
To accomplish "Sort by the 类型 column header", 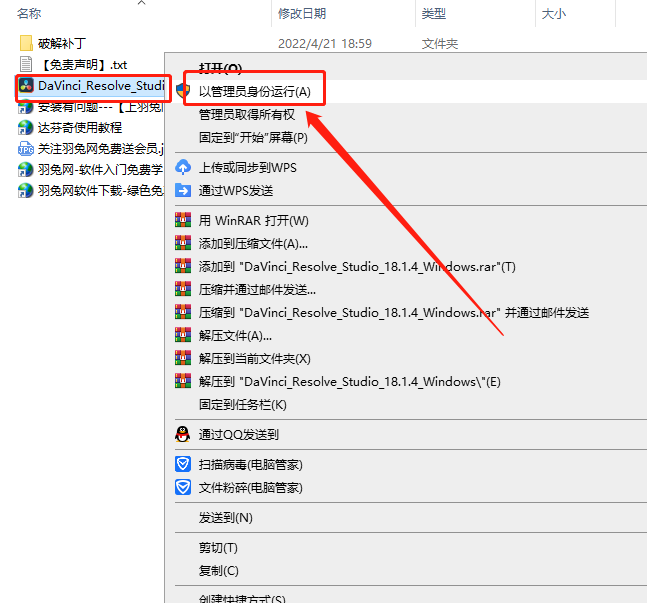I will point(433,14).
